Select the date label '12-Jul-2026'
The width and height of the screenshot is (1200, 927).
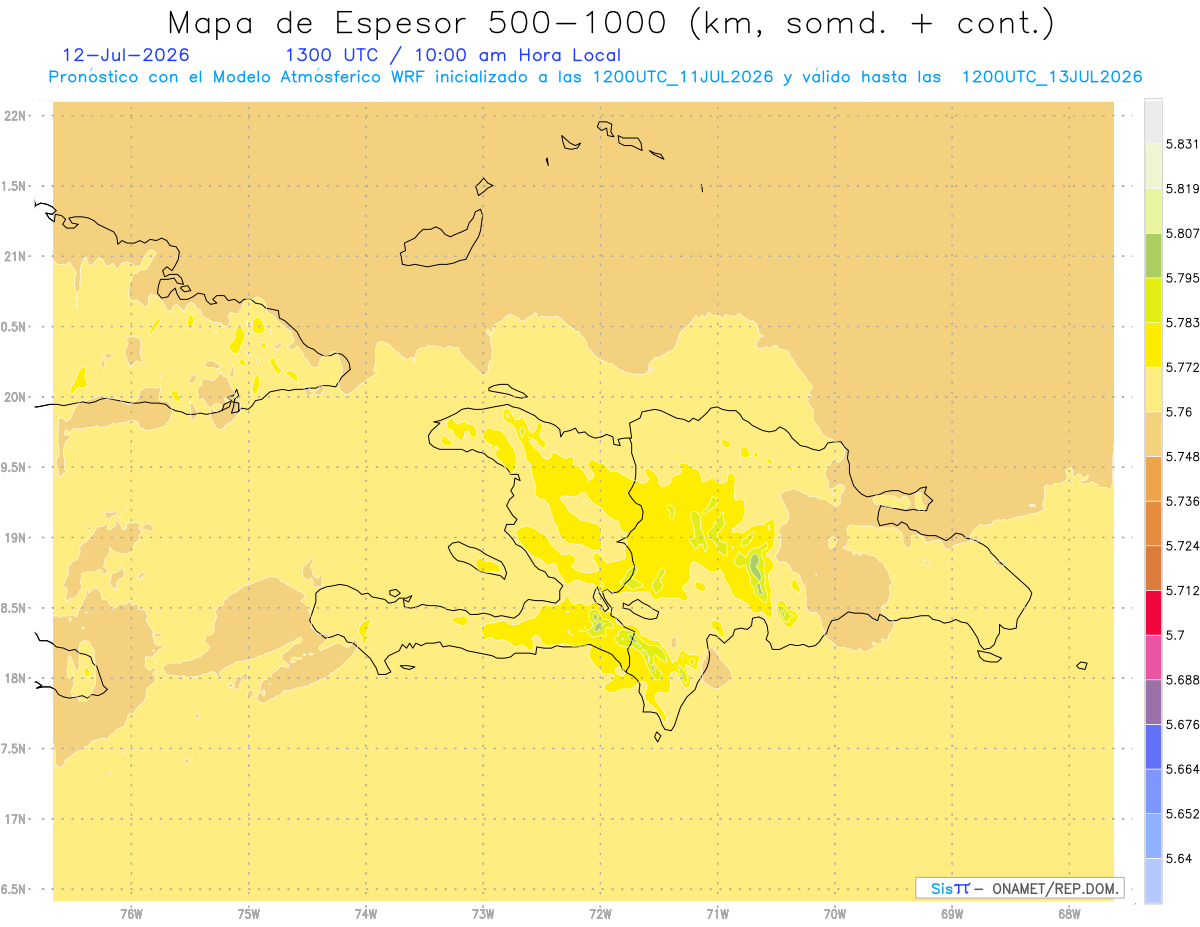(x=126, y=55)
